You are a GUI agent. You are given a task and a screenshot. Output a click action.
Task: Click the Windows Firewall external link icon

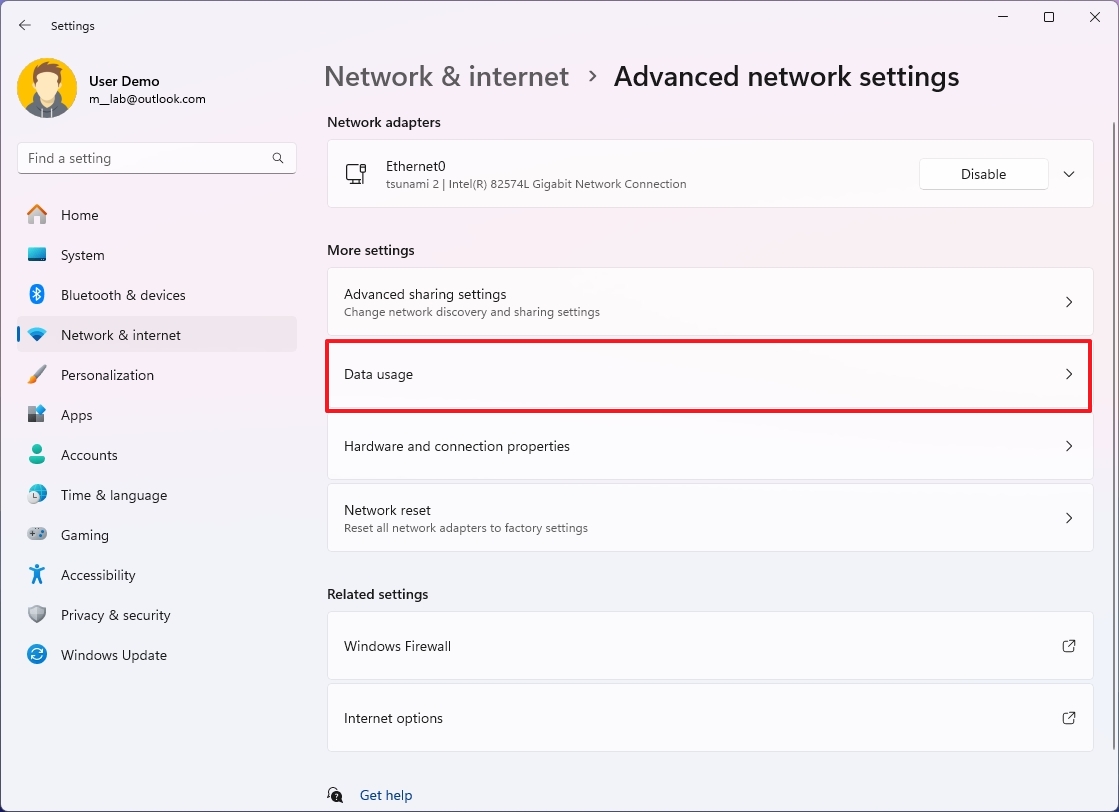1068,646
